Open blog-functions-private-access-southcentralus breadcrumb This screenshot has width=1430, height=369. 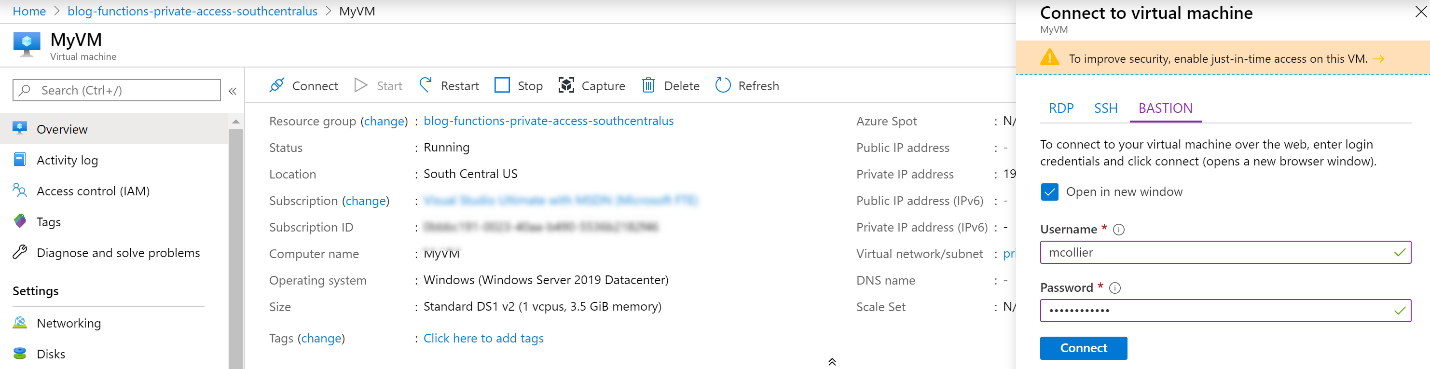tap(192, 11)
